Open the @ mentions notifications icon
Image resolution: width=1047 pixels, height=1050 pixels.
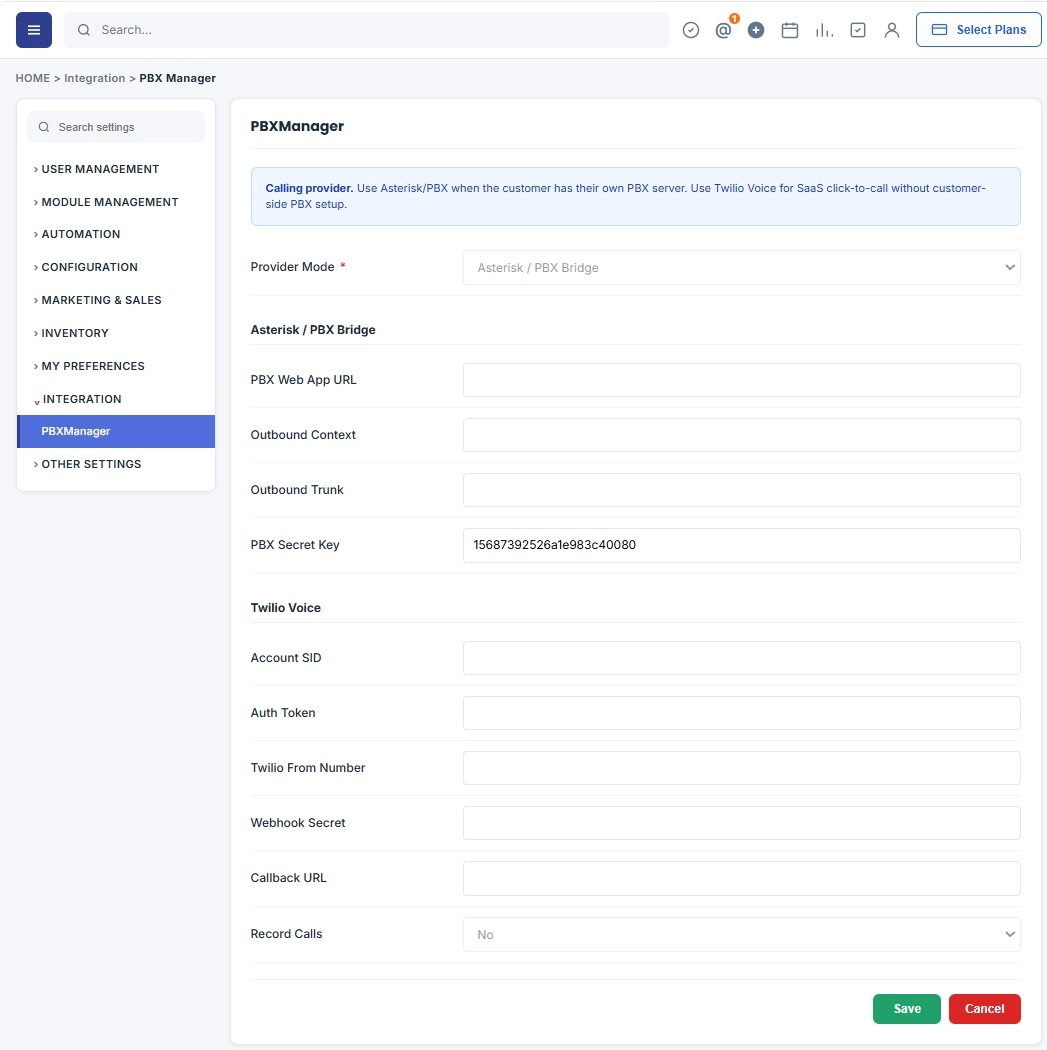pos(723,30)
